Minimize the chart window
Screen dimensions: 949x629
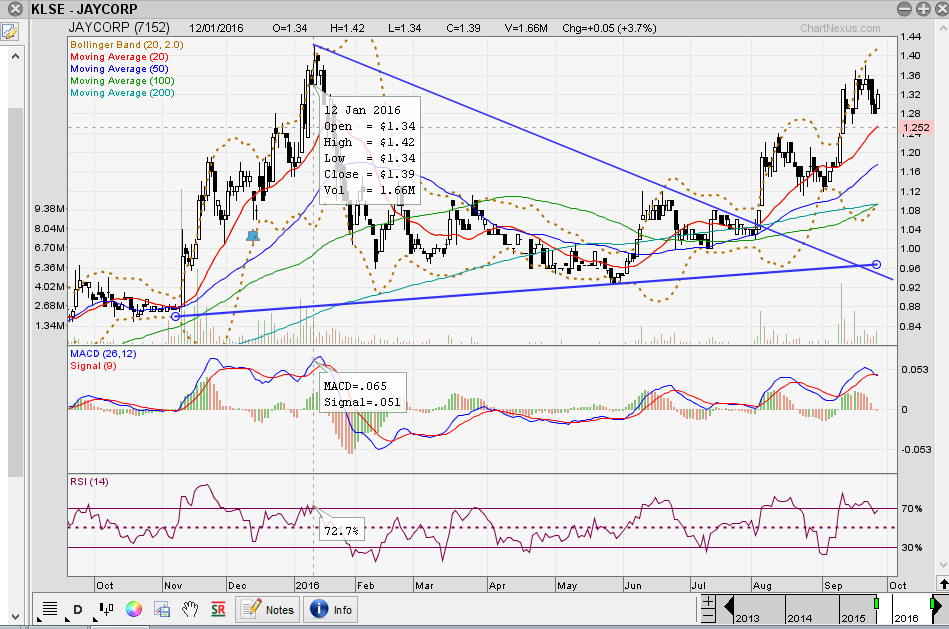[x=904, y=9]
